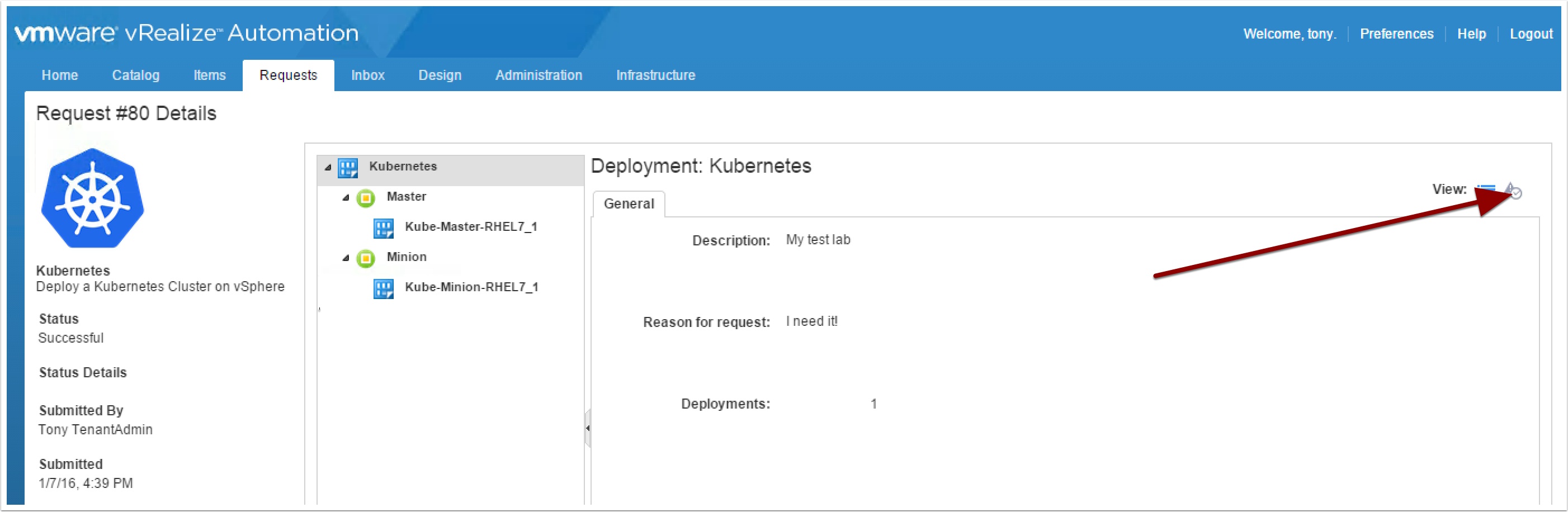The image size is (1568, 512).
Task: Click the Kubernetes helm logo icon
Action: (x=92, y=198)
